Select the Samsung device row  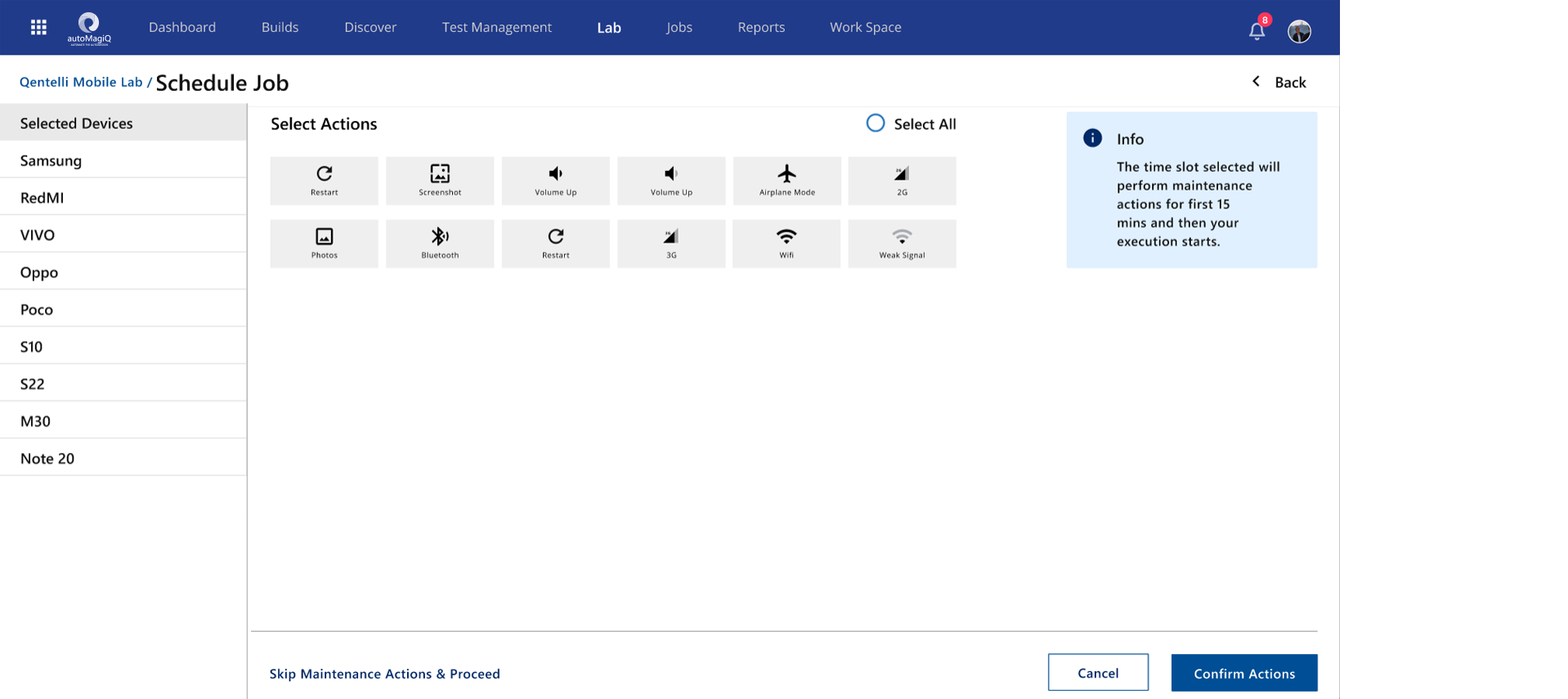(x=123, y=160)
